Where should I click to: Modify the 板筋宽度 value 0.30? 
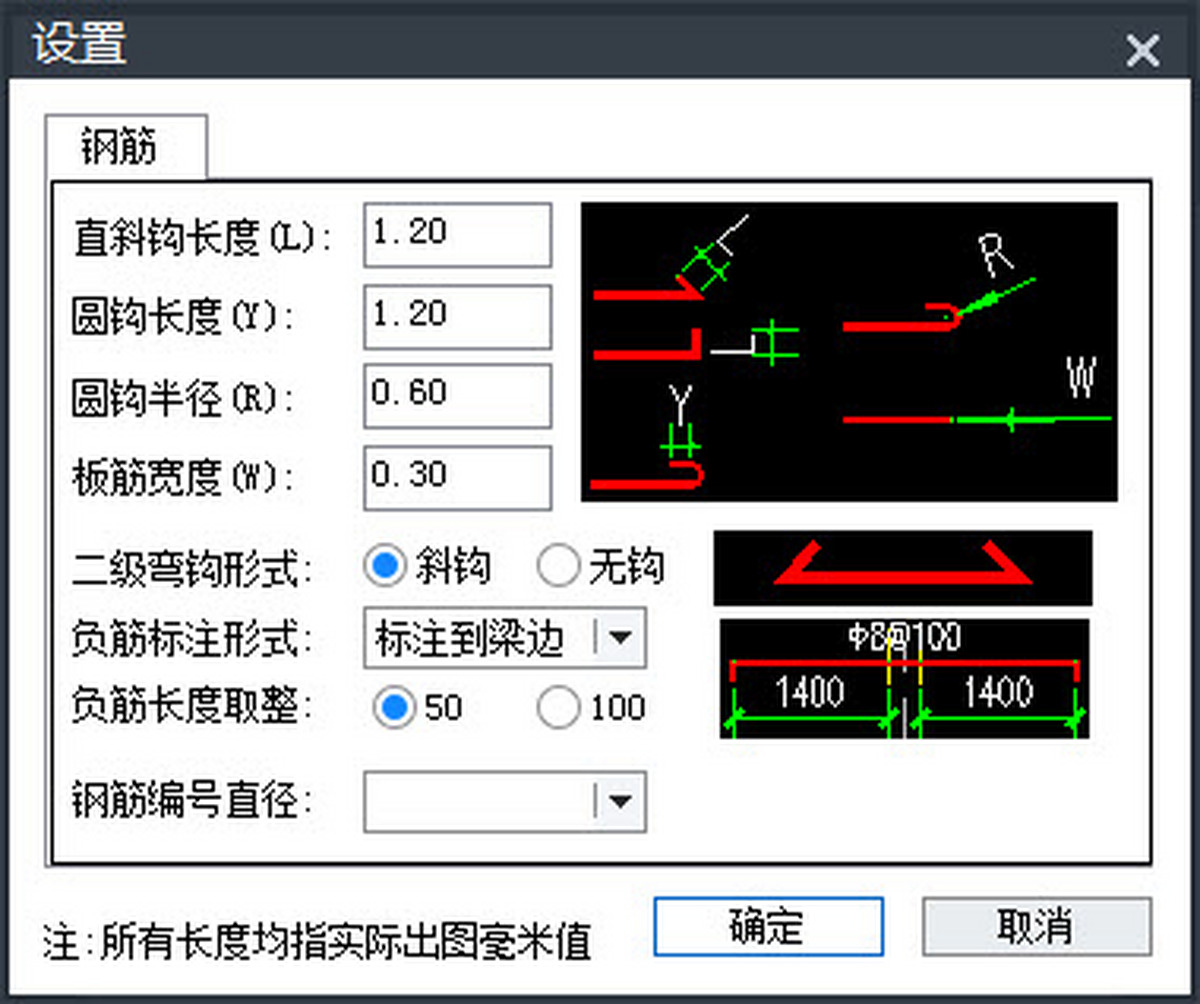coord(456,476)
